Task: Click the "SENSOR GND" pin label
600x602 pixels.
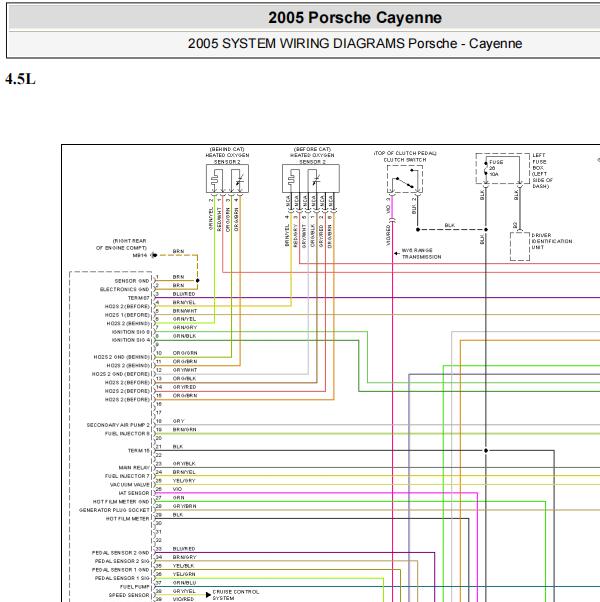Action: tap(132, 281)
